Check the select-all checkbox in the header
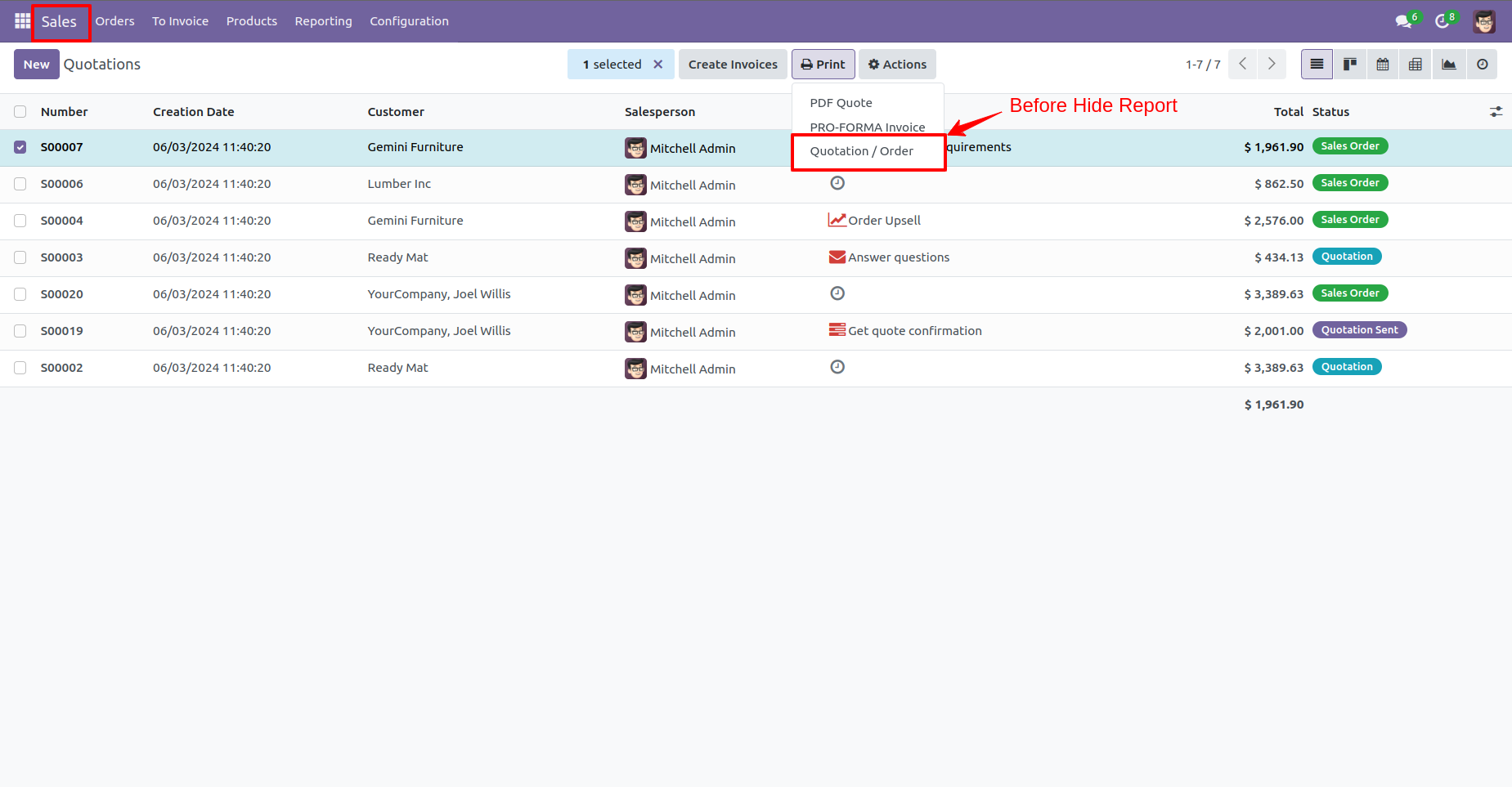Image resolution: width=1512 pixels, height=787 pixels. 20,111
